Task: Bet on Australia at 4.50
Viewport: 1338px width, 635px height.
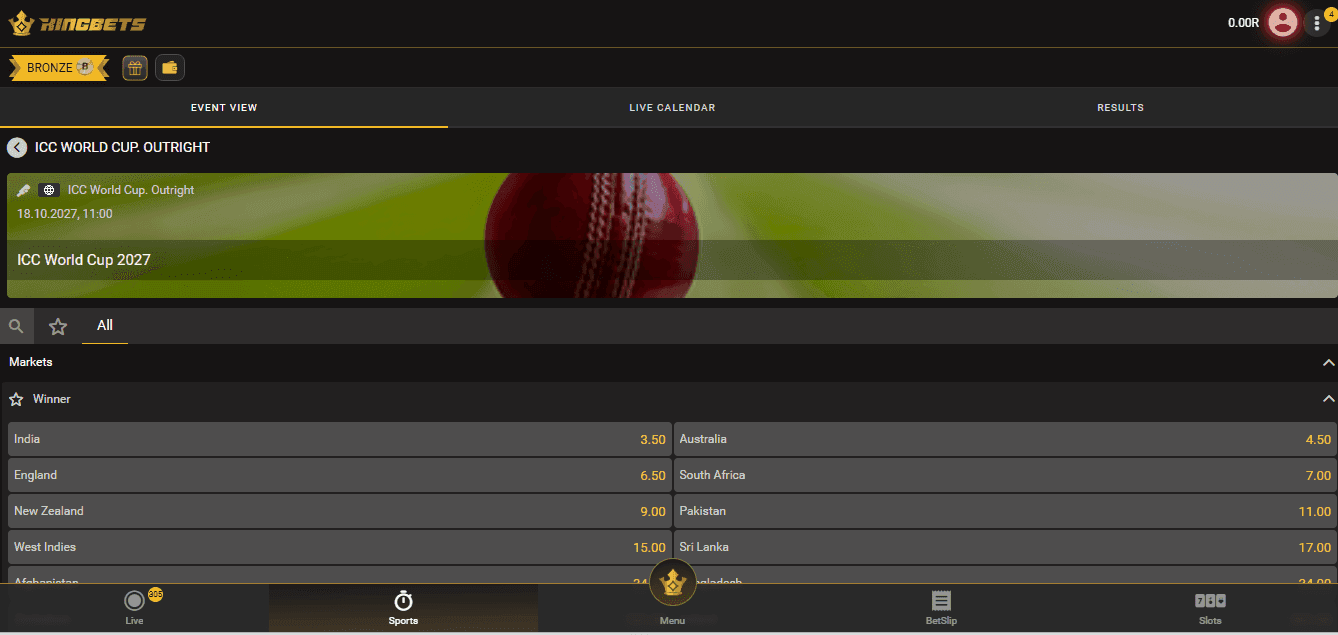Action: click(x=1005, y=439)
